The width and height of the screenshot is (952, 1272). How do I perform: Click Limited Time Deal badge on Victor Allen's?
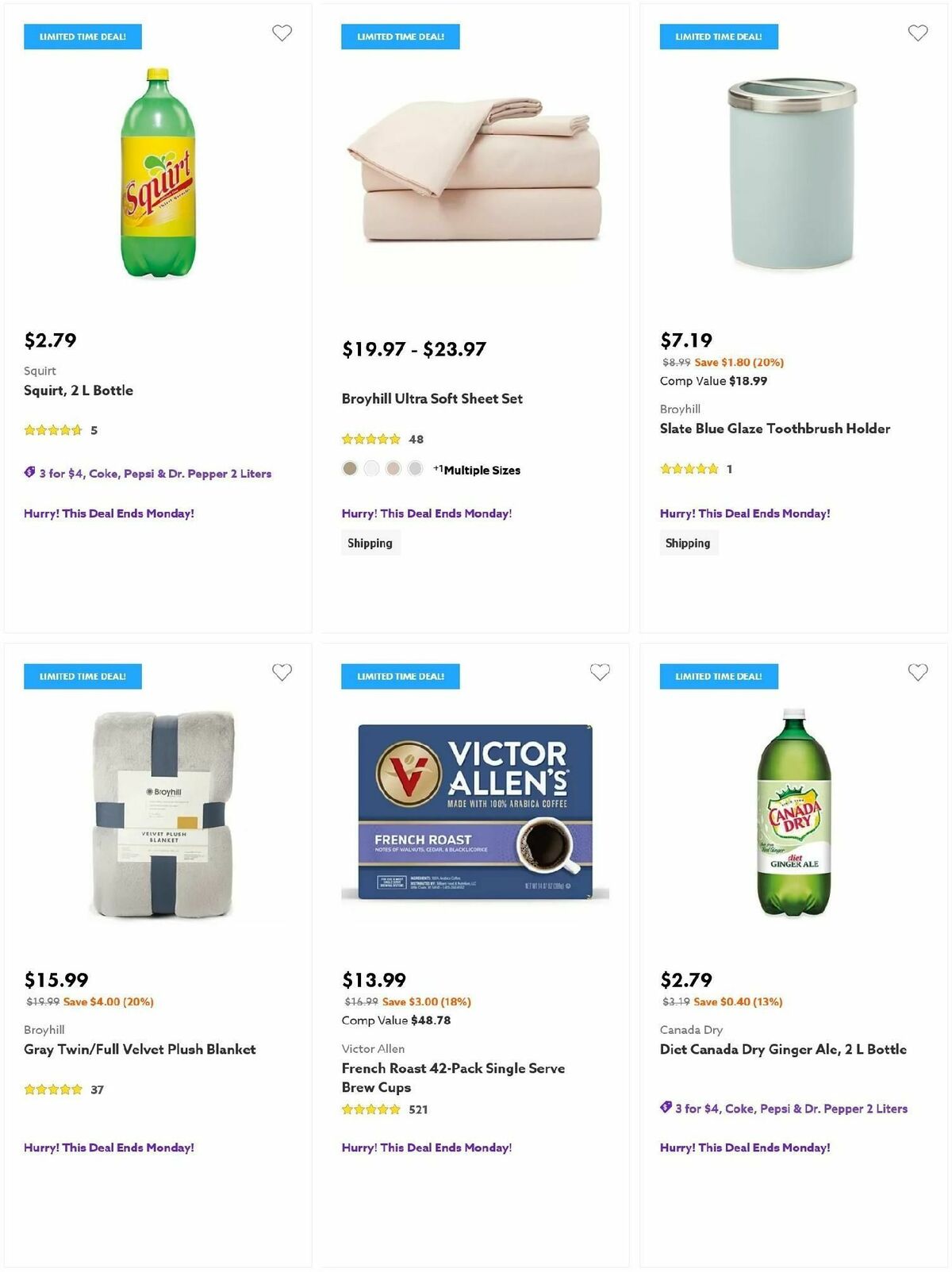pyautogui.click(x=401, y=677)
